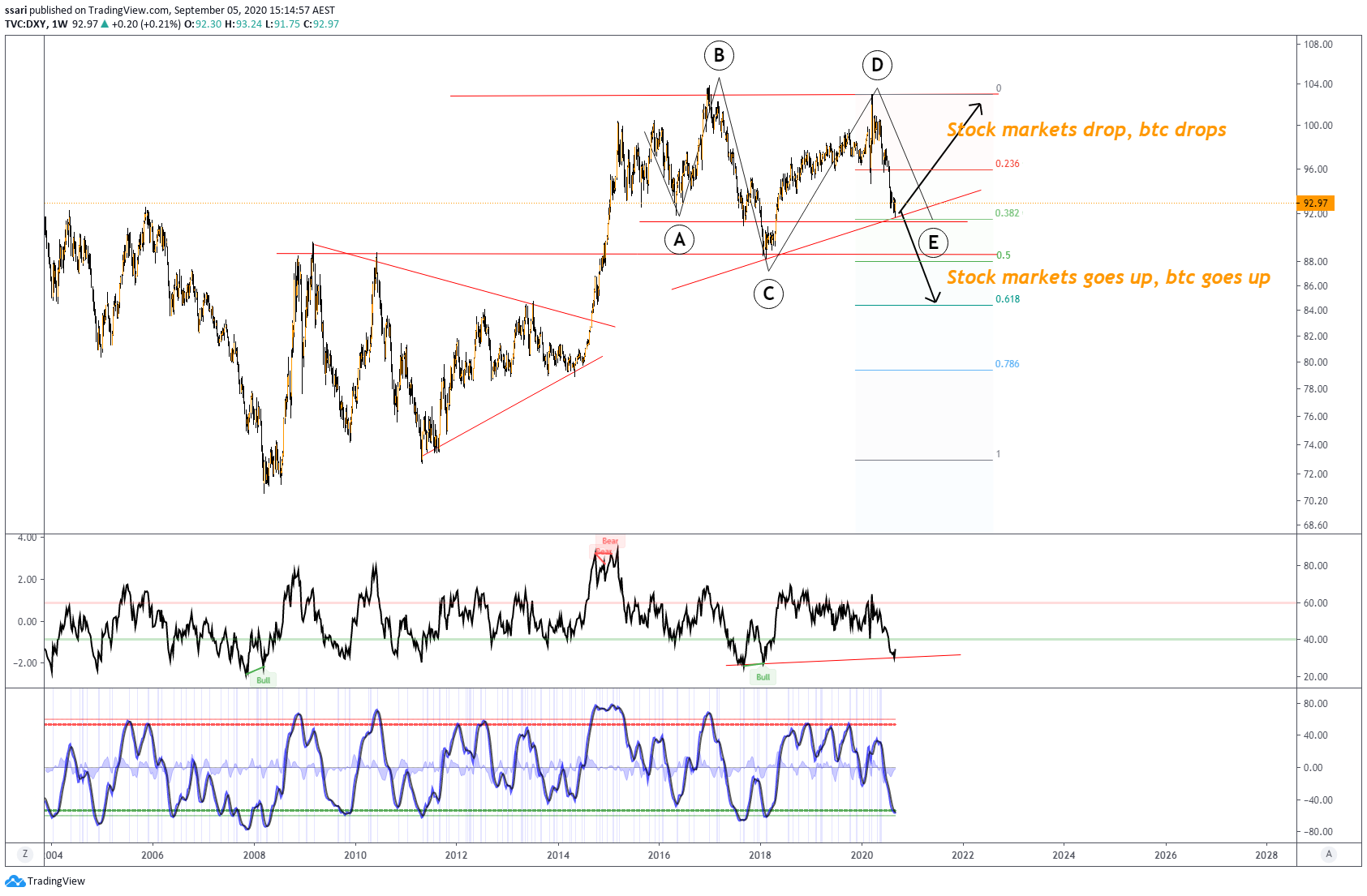Viewport: 1367px width, 896px height.
Task: Click the circled wave label C
Action: point(768,294)
